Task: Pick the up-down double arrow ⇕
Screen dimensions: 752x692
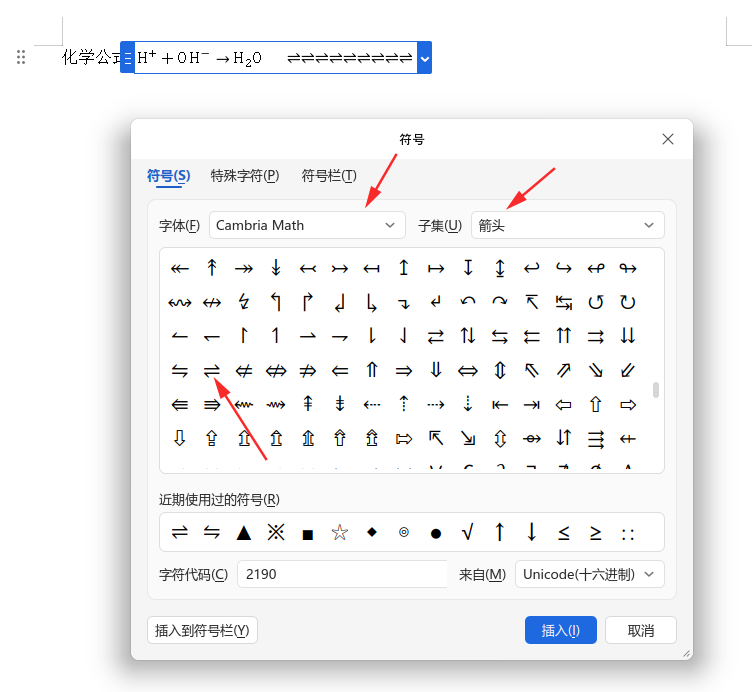Action: (x=500, y=370)
